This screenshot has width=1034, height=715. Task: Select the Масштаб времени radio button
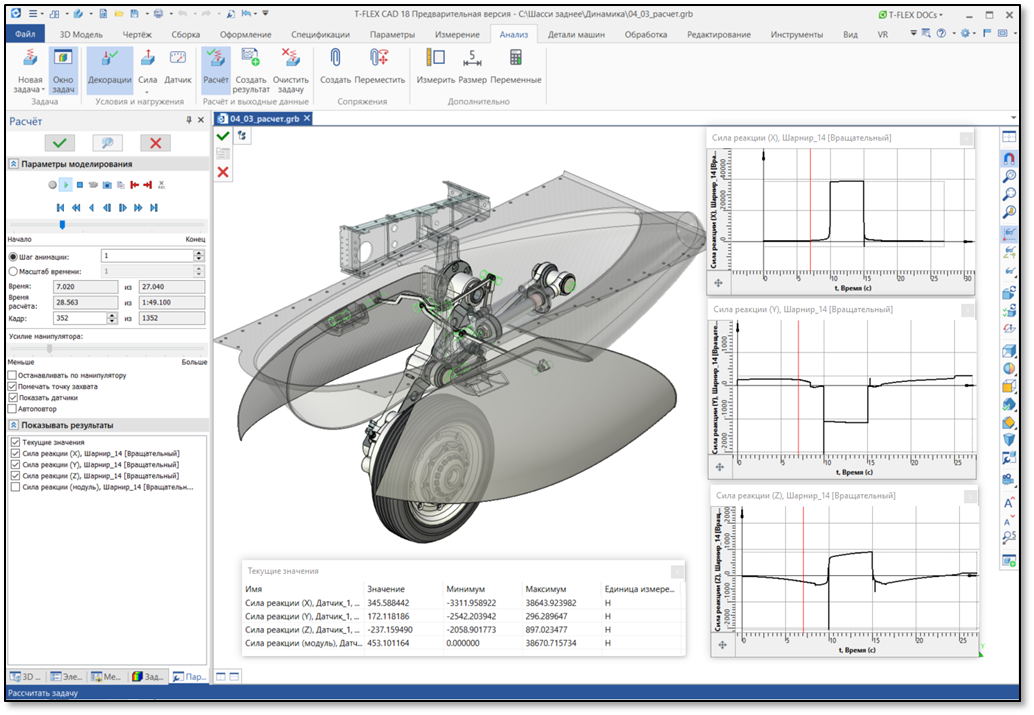pyautogui.click(x=12, y=271)
